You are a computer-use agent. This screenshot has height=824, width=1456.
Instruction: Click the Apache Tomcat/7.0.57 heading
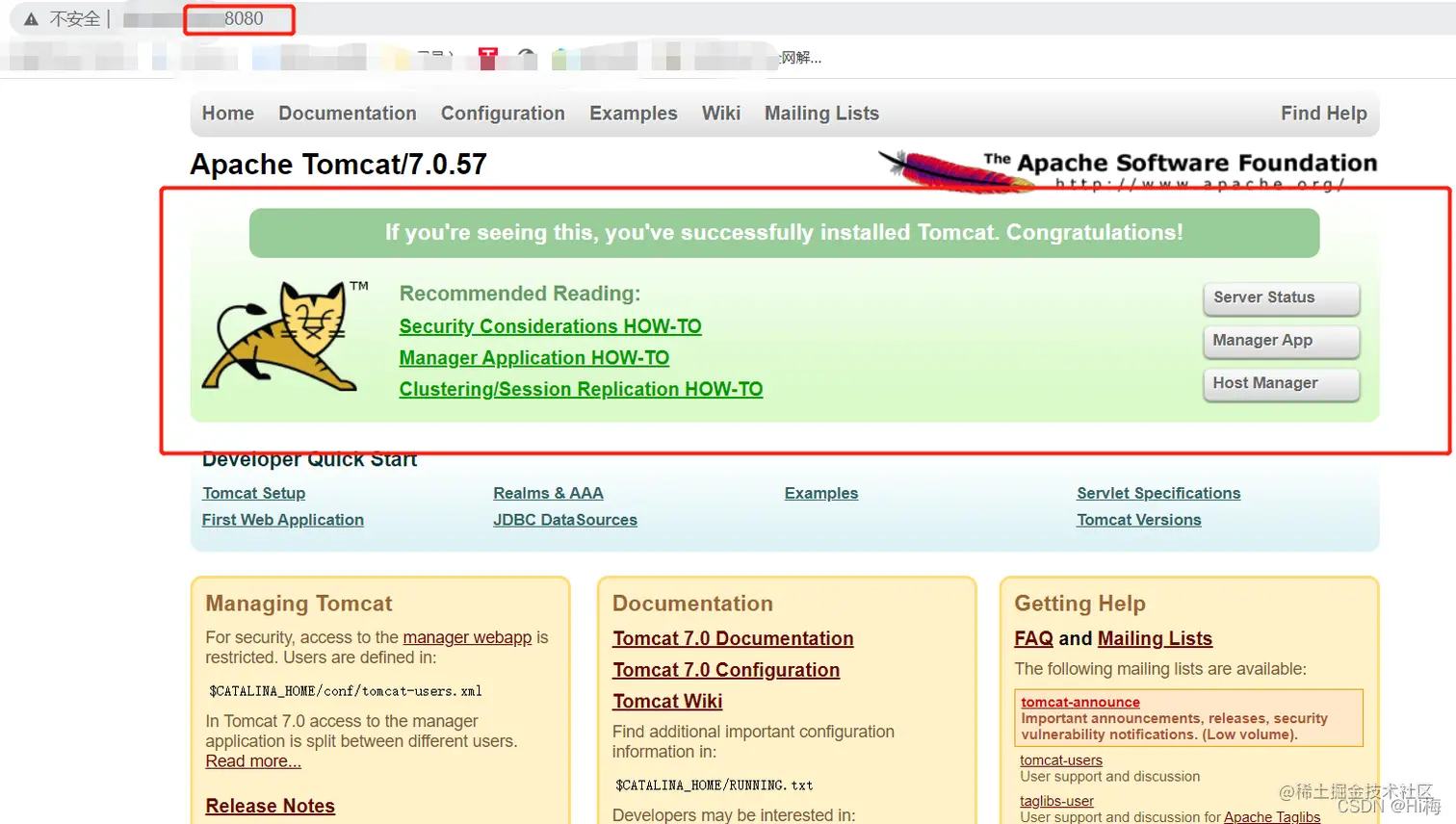coord(338,165)
